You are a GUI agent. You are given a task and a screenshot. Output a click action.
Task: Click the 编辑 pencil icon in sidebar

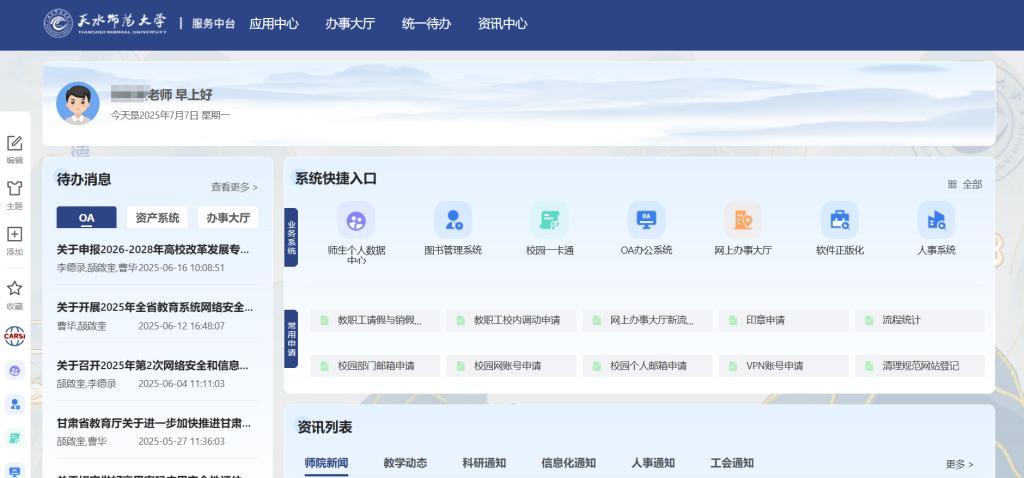point(14,144)
